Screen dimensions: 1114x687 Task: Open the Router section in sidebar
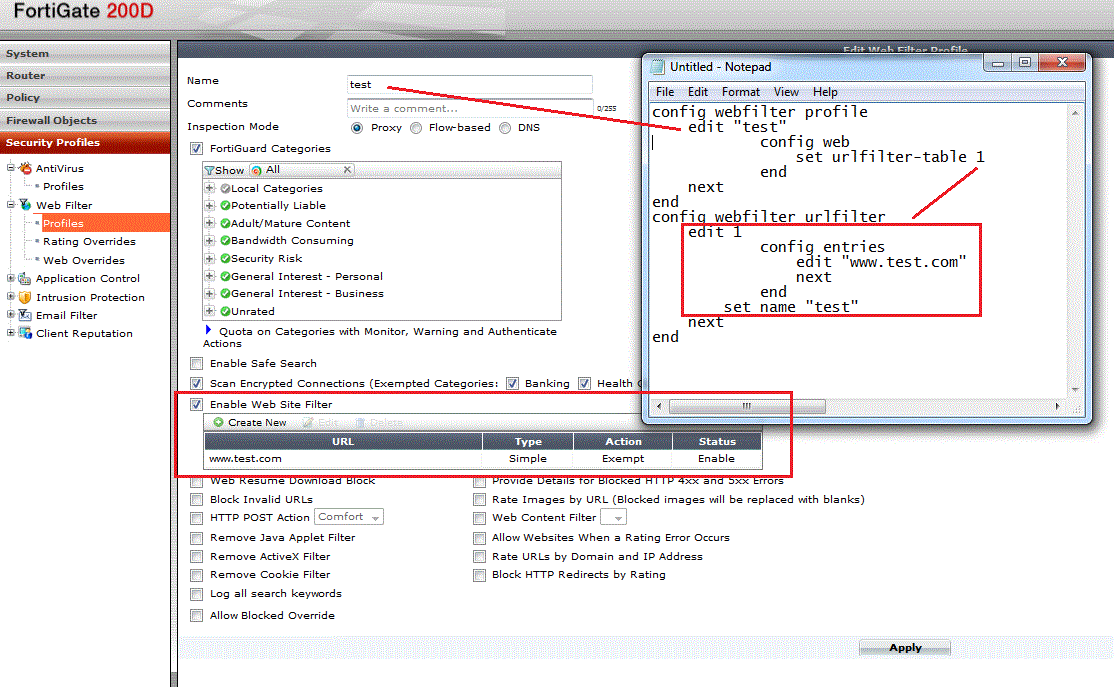point(85,75)
